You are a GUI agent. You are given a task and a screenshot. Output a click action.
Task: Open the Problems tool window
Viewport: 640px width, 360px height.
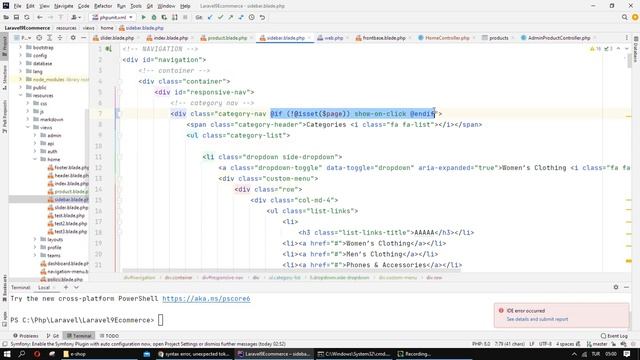coord(26,336)
